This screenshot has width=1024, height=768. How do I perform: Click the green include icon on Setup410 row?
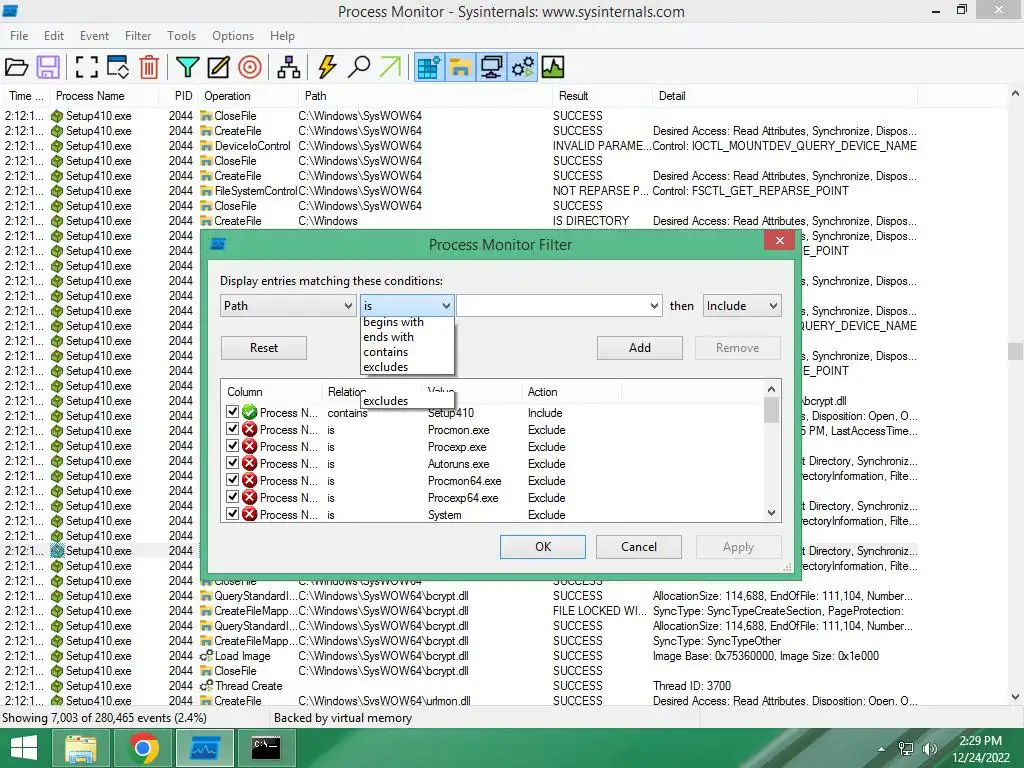[x=249, y=413]
